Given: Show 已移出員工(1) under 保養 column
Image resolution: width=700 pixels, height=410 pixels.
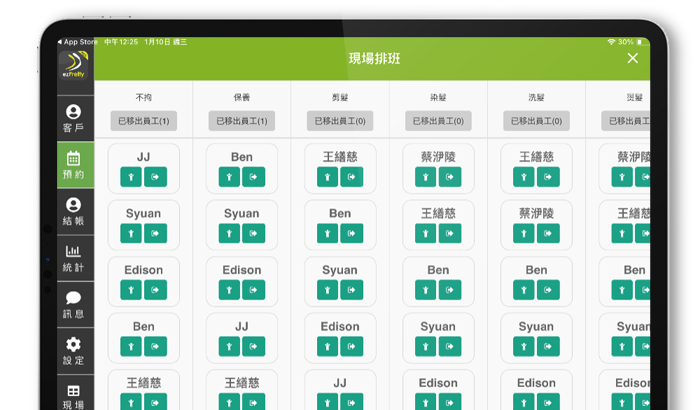Looking at the screenshot, I should (x=242, y=121).
